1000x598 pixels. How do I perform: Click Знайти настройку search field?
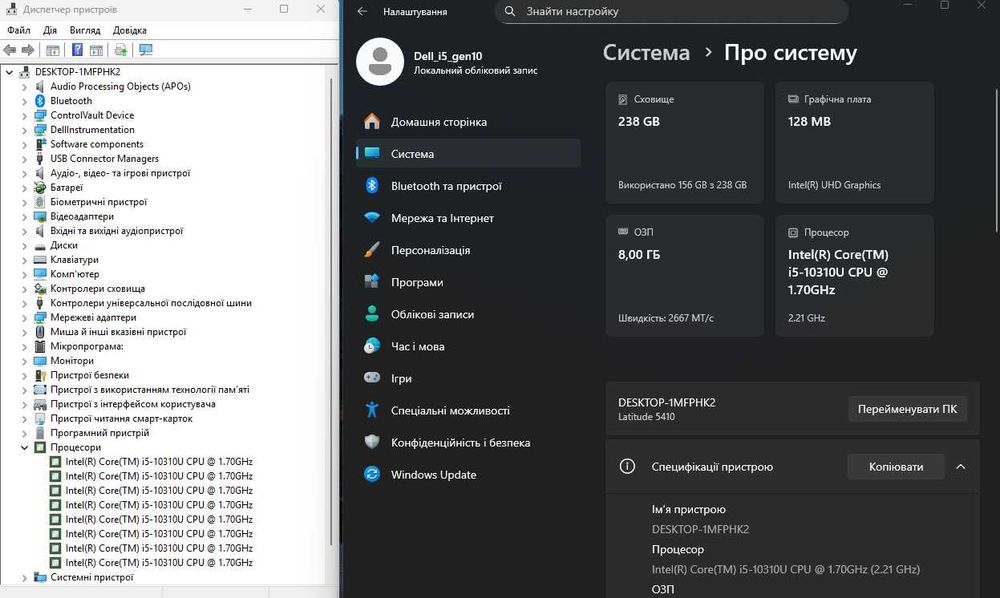tap(671, 11)
